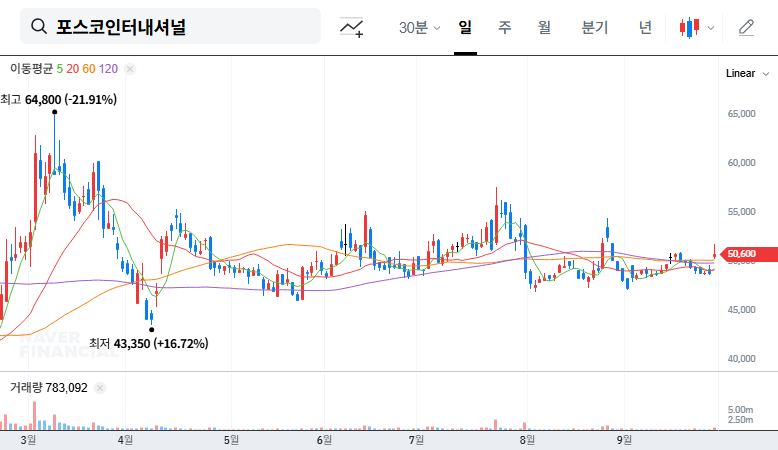This screenshot has width=778, height=450.
Task: Open the Linear scale dropdown
Action: pos(747,73)
